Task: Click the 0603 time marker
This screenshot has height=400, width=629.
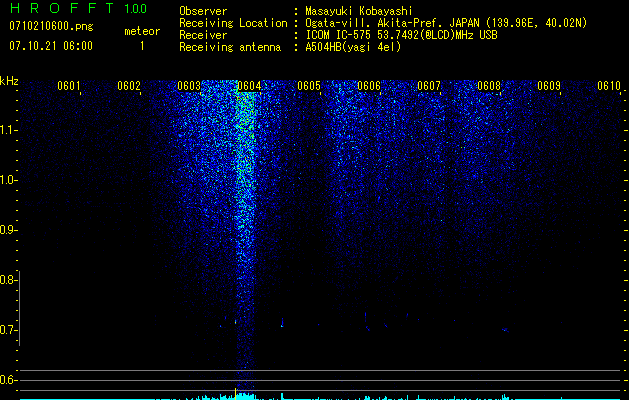Action: click(189, 86)
